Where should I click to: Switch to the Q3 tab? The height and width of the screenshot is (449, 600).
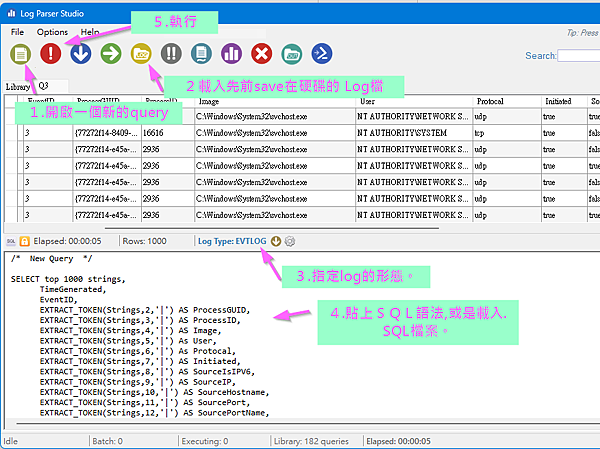(43, 86)
